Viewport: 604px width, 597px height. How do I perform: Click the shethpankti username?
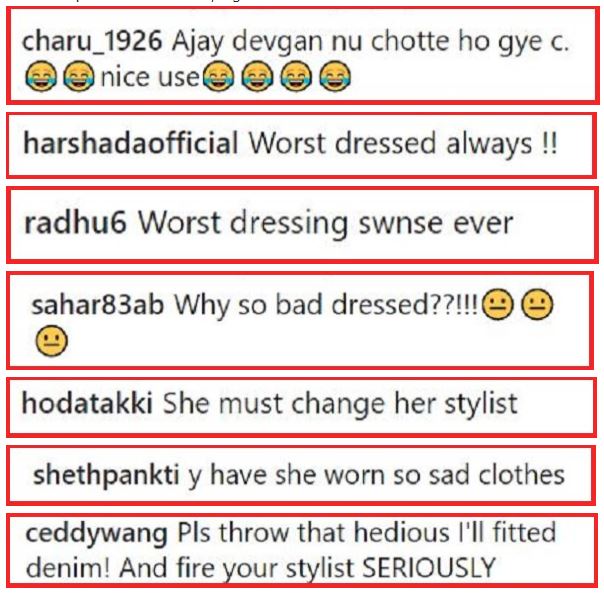coord(106,475)
